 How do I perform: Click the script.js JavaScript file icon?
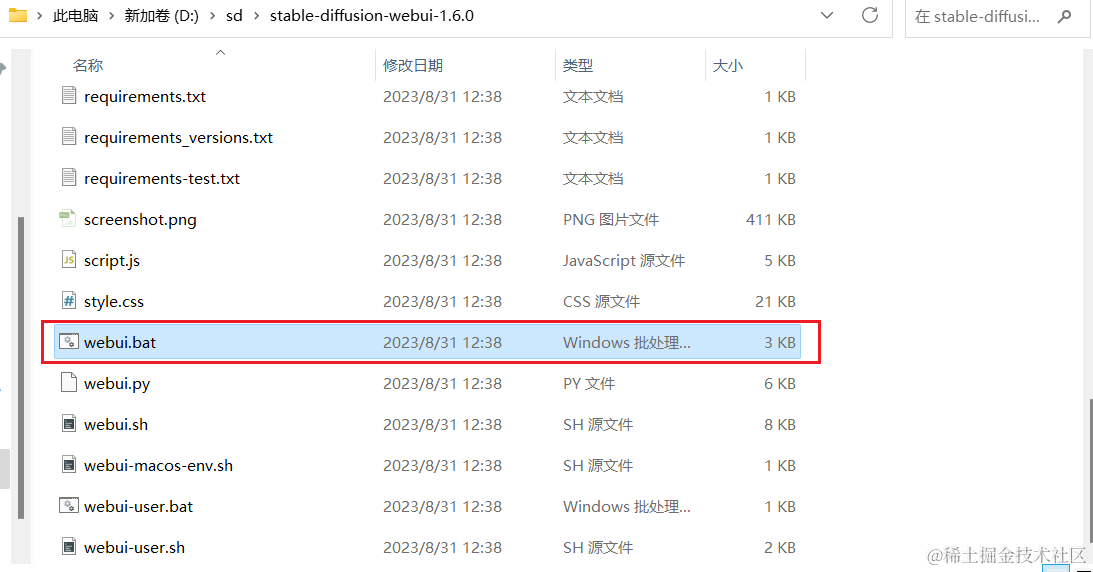pyautogui.click(x=68, y=260)
